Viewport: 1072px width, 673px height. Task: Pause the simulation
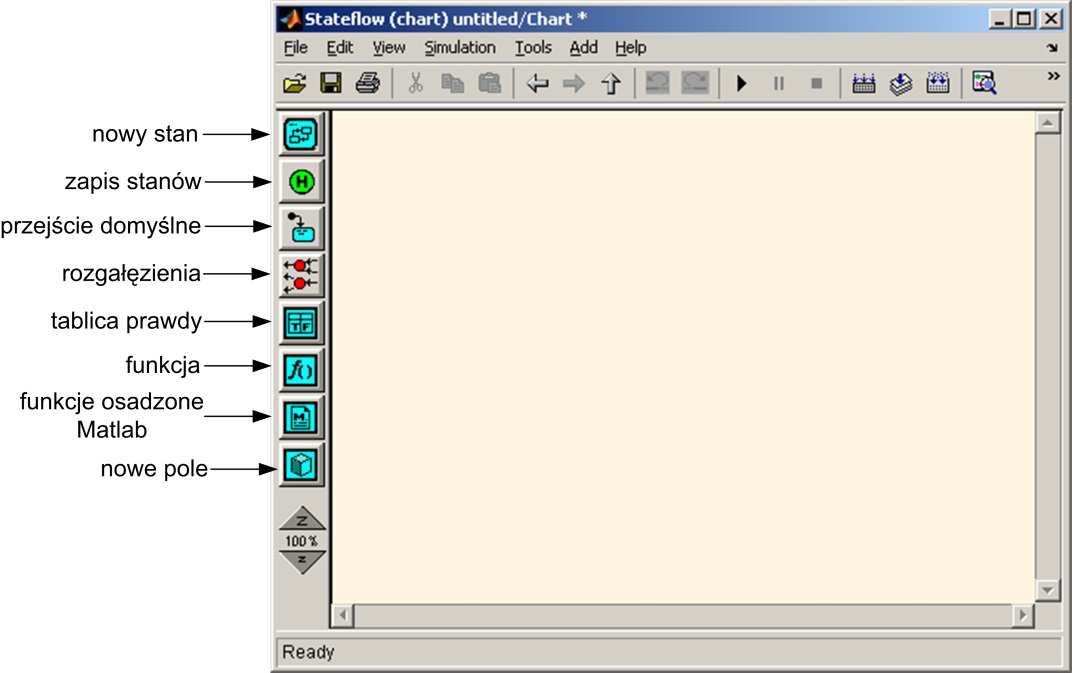779,83
